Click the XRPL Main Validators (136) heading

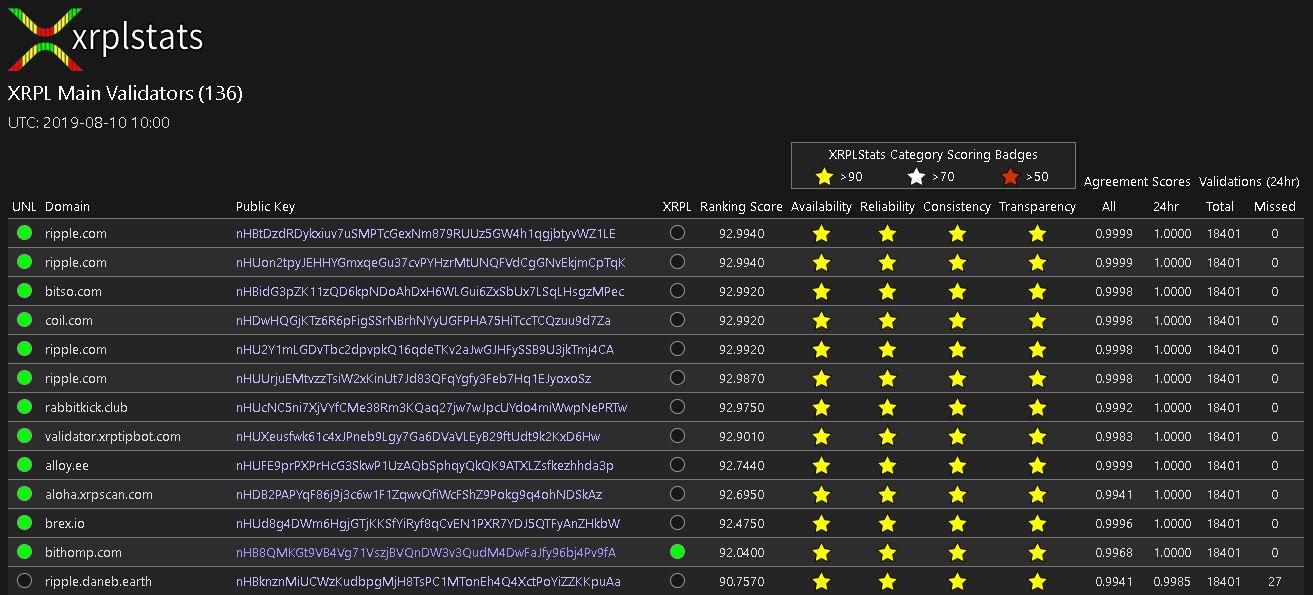(125, 94)
